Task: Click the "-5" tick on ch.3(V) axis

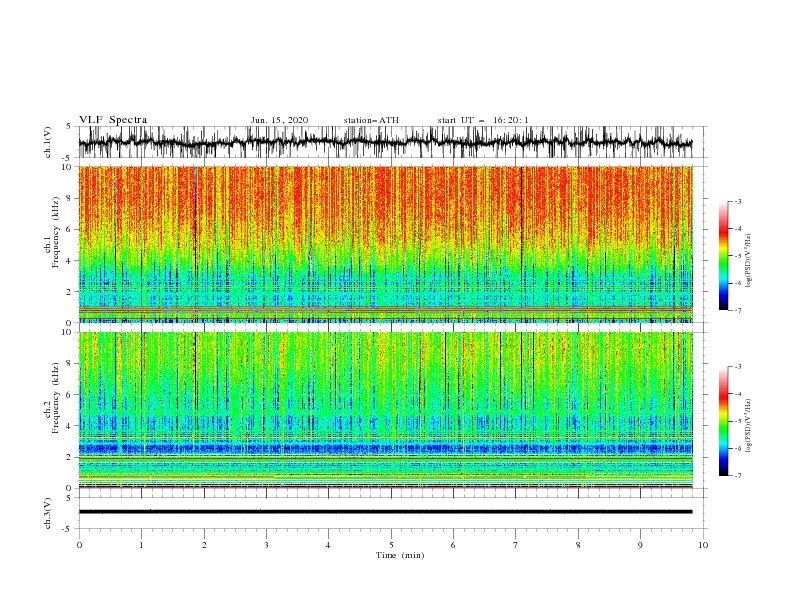Action: 68,529
